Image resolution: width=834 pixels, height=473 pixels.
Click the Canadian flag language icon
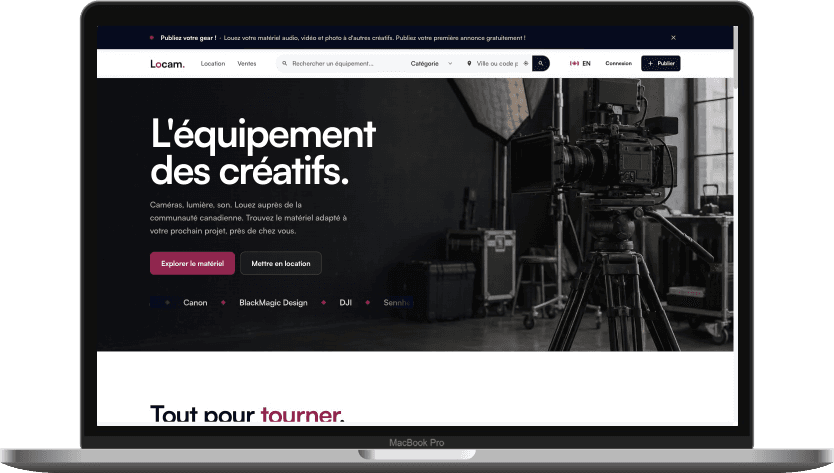coord(574,63)
